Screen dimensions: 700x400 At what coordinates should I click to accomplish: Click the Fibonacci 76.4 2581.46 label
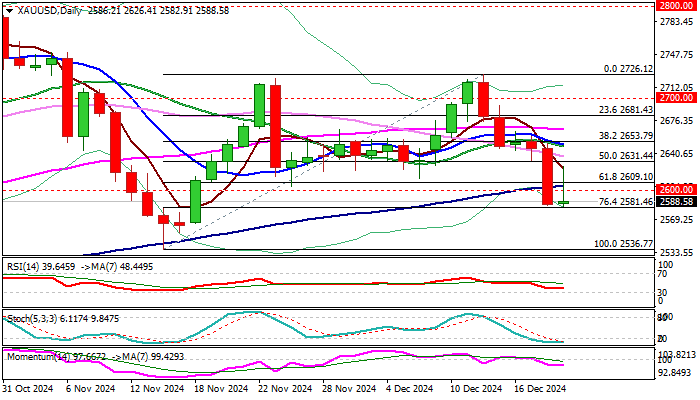click(x=626, y=202)
